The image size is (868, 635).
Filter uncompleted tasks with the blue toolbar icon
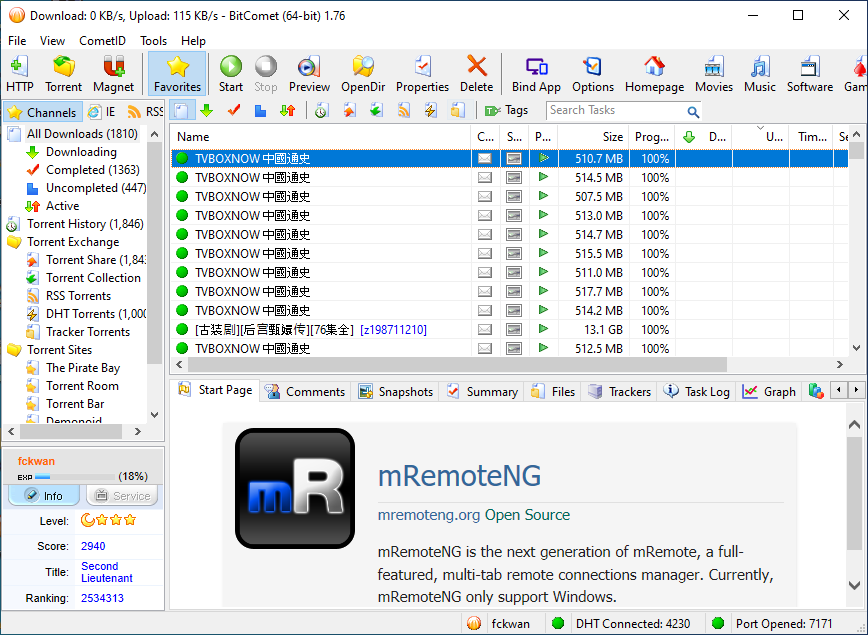(x=260, y=111)
